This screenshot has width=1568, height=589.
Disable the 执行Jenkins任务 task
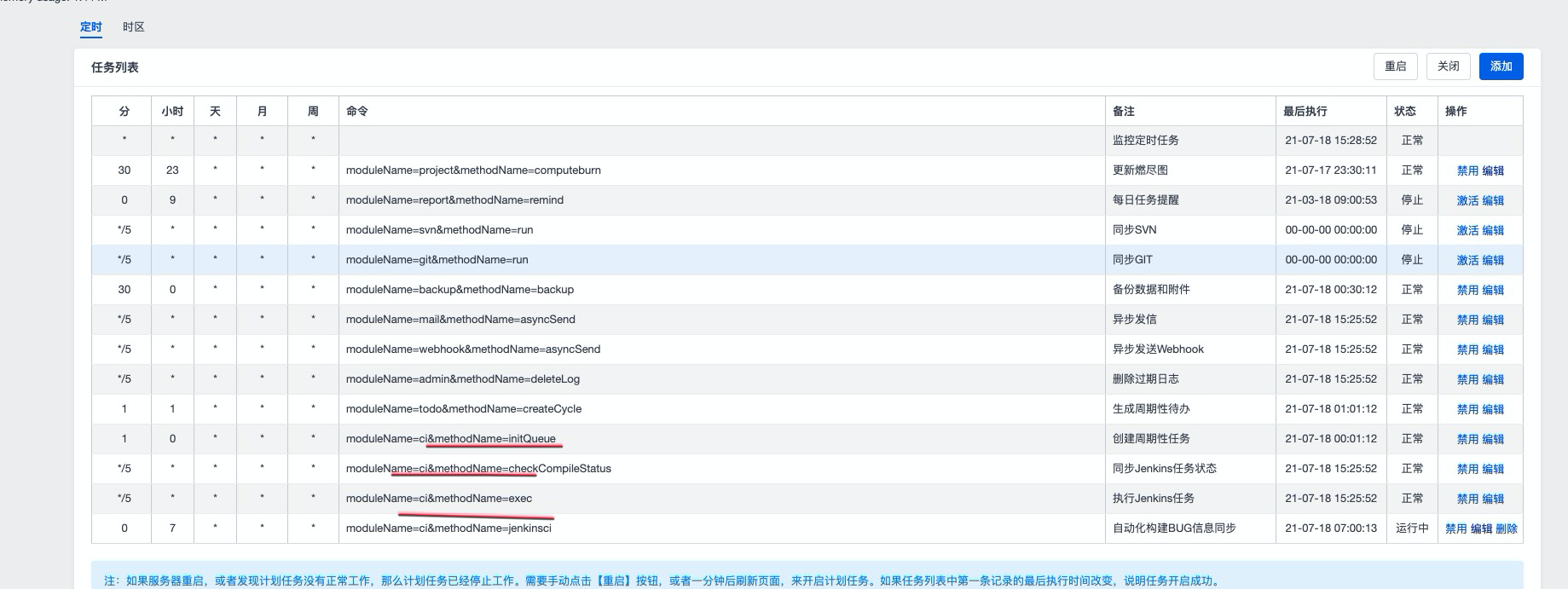[x=1467, y=499]
